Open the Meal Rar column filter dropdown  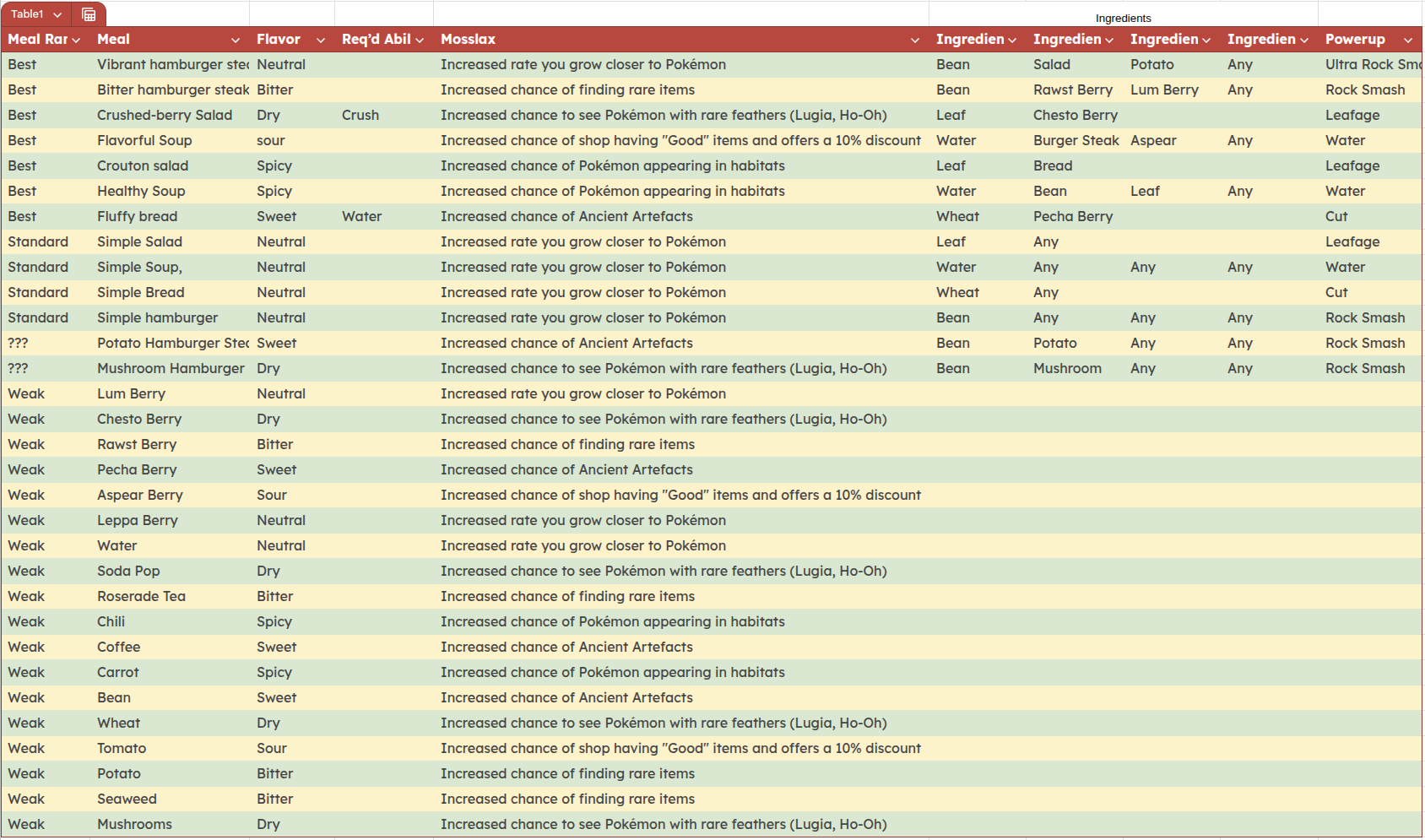coord(76,40)
